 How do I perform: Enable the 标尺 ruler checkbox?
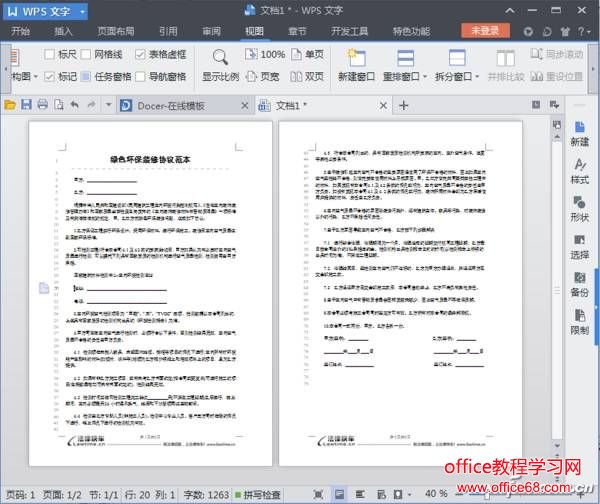(x=49, y=54)
